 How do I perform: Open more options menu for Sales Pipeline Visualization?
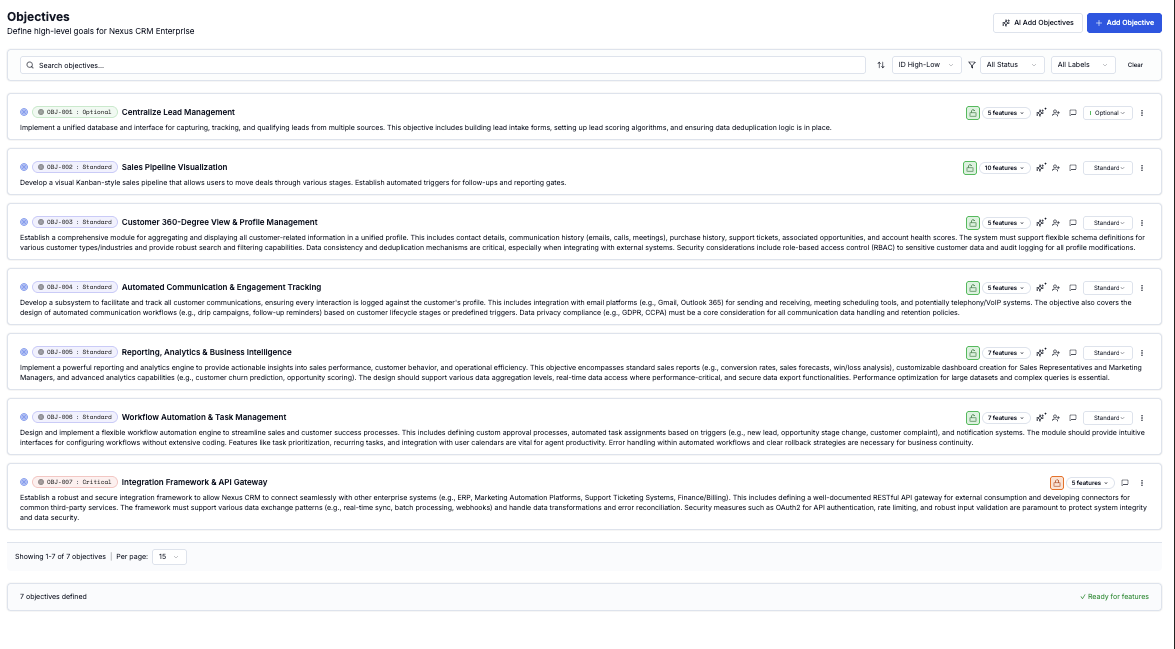(1142, 168)
